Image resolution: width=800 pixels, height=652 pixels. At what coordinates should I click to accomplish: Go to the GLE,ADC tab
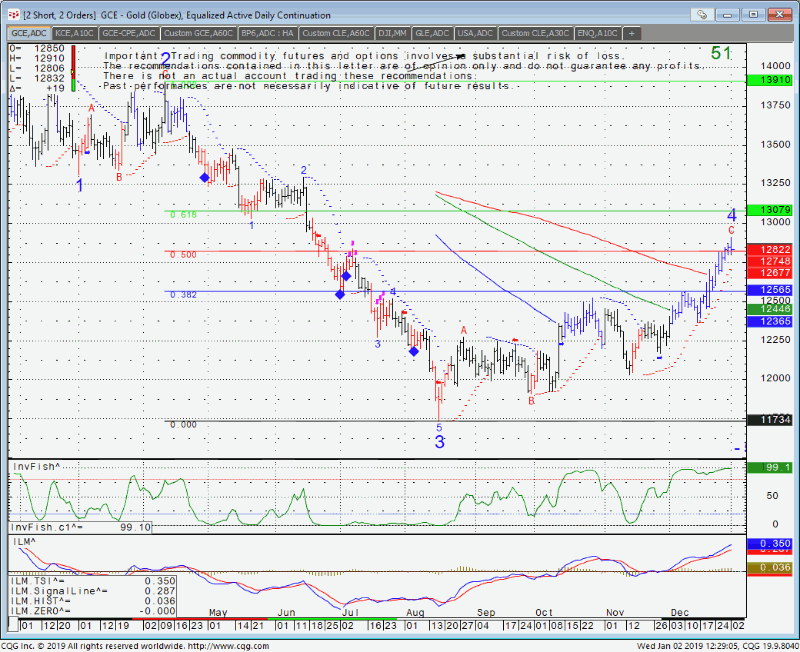pyautogui.click(x=432, y=33)
